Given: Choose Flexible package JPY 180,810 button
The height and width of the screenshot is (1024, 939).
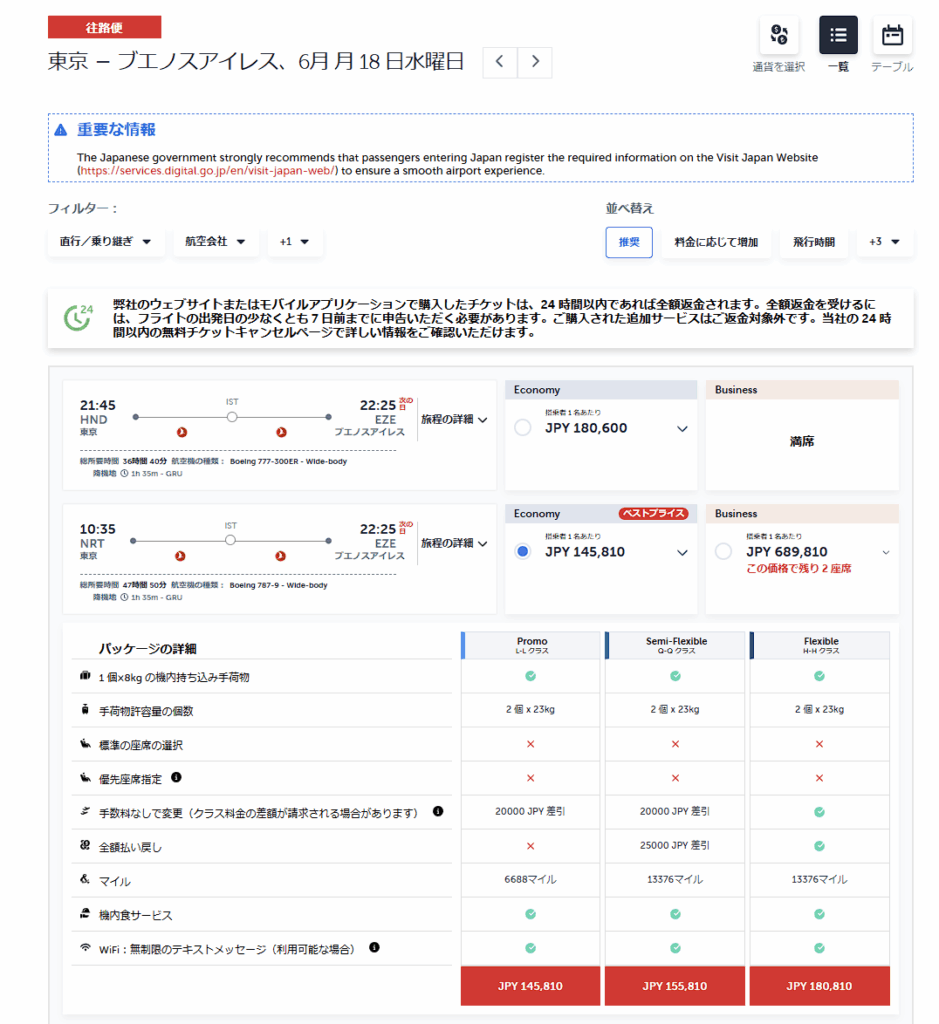Looking at the screenshot, I should [819, 986].
